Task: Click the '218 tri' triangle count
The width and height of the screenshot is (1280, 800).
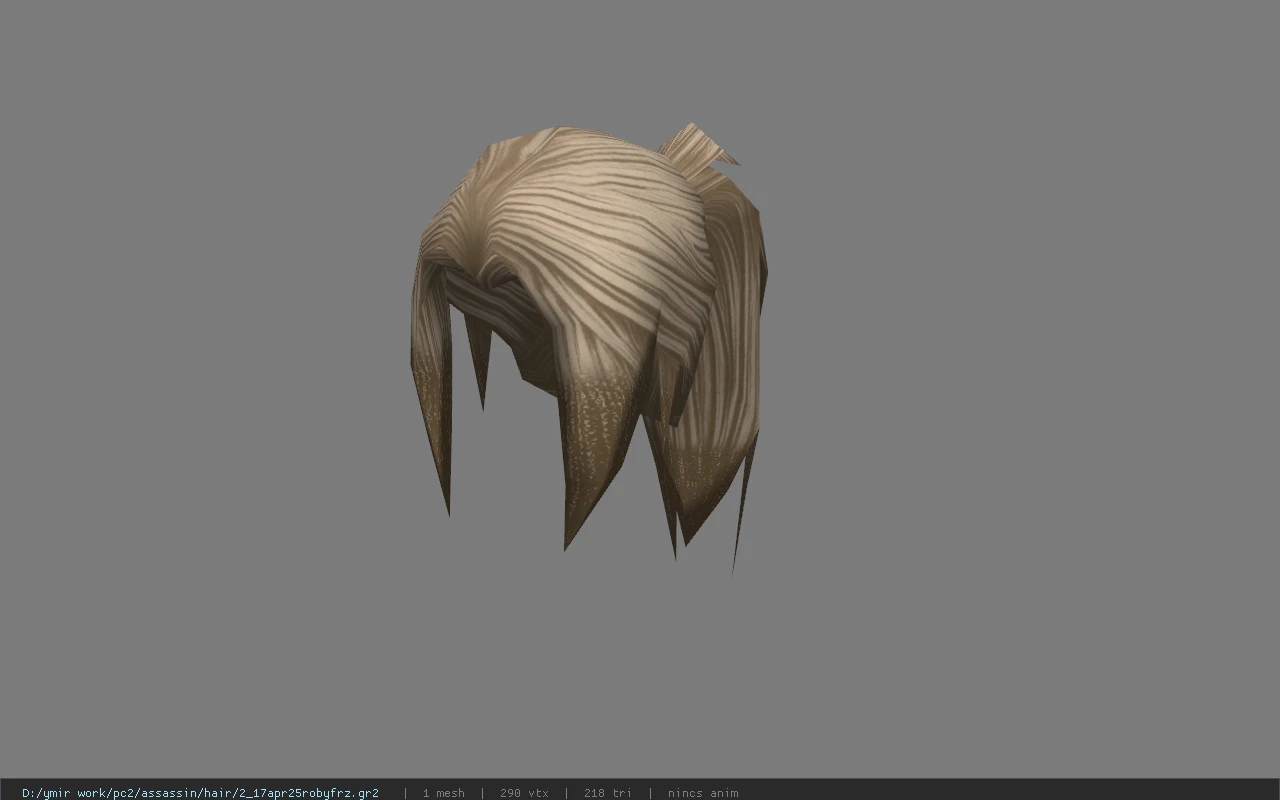Action: point(608,793)
